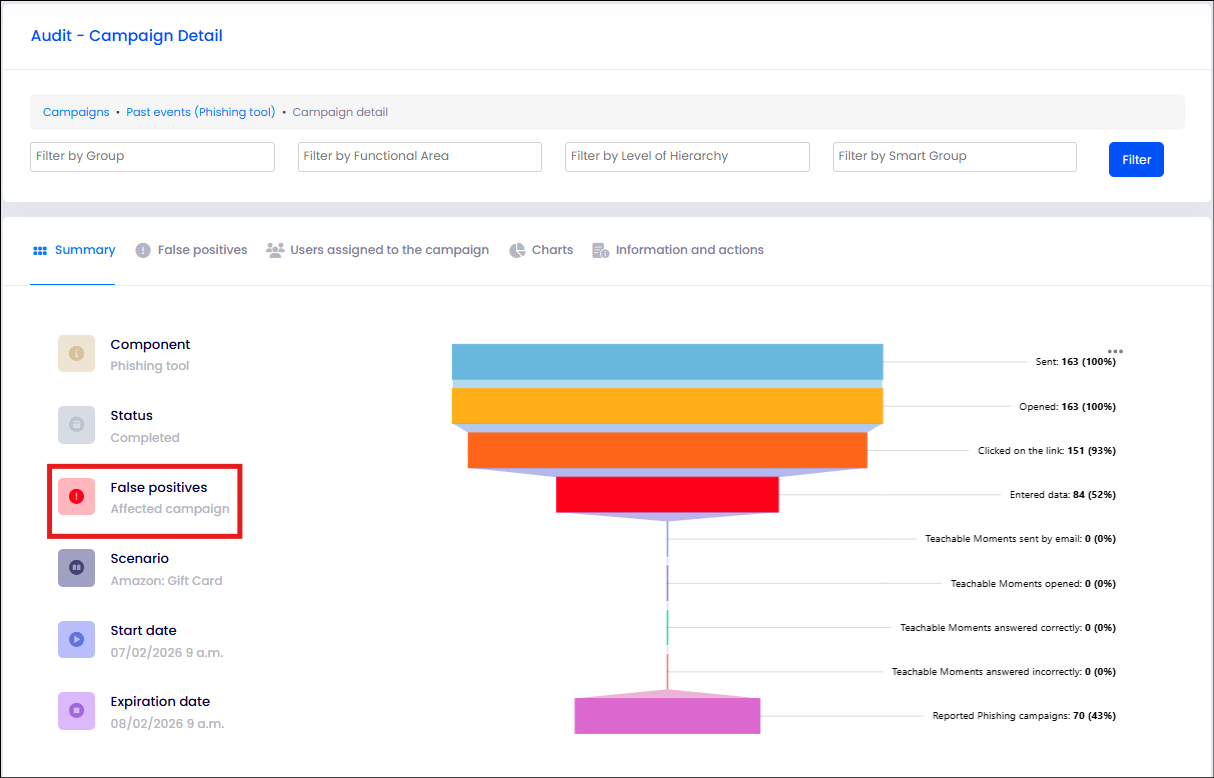Open the Filter by Functional Area field
The width and height of the screenshot is (1214, 778).
[420, 157]
